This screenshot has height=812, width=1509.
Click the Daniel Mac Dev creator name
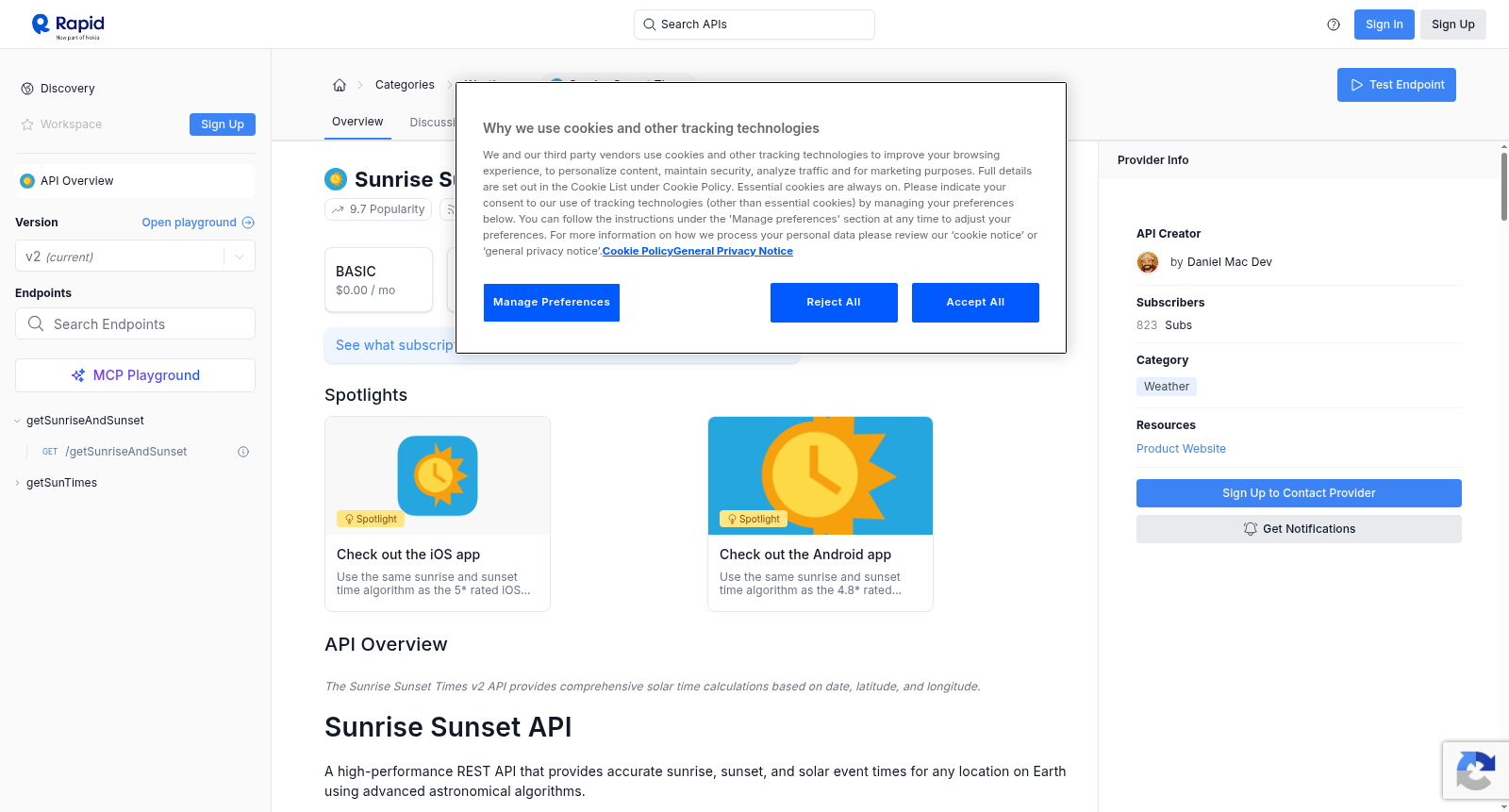point(1229,262)
